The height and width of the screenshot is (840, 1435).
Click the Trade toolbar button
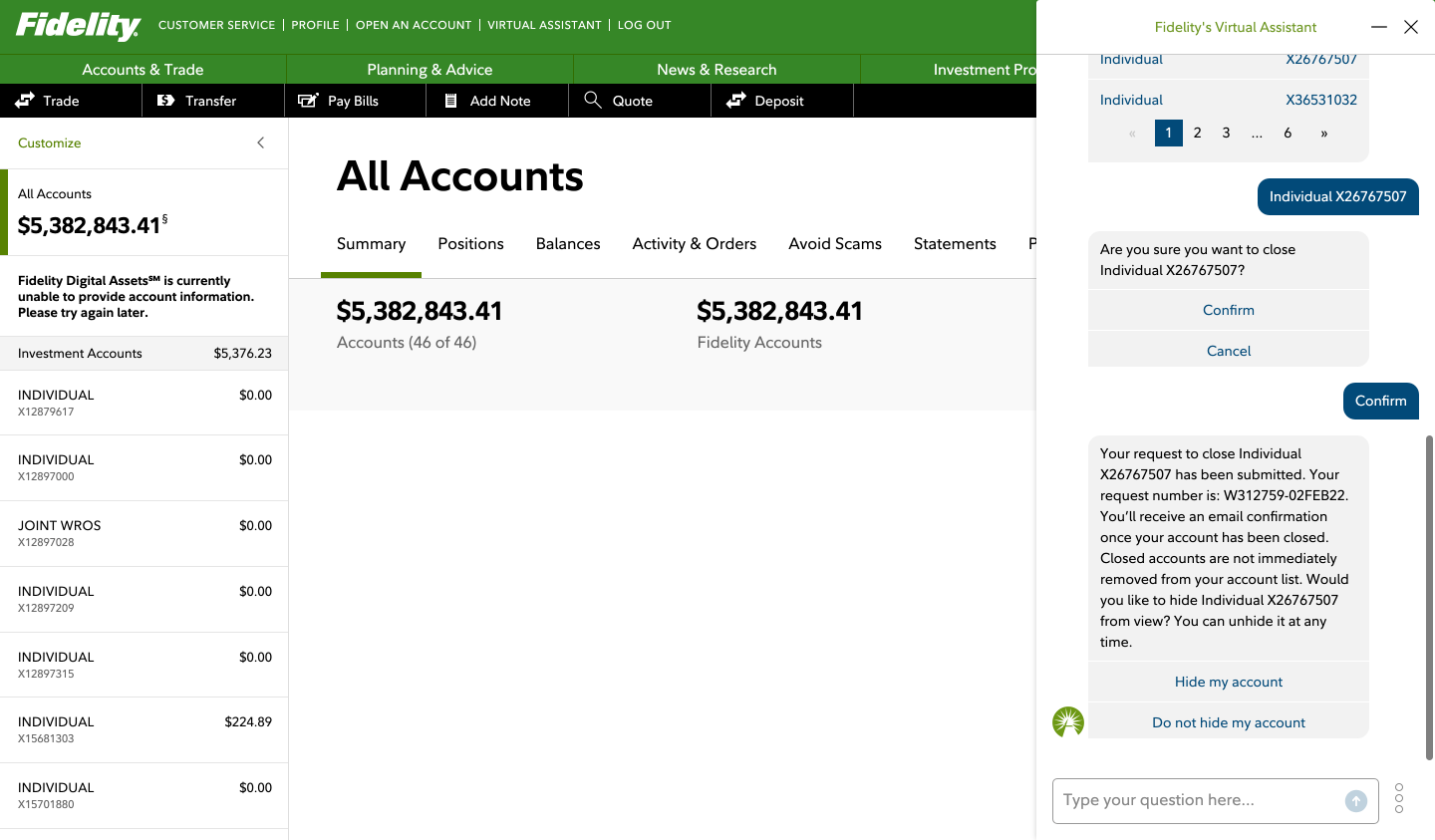71,101
